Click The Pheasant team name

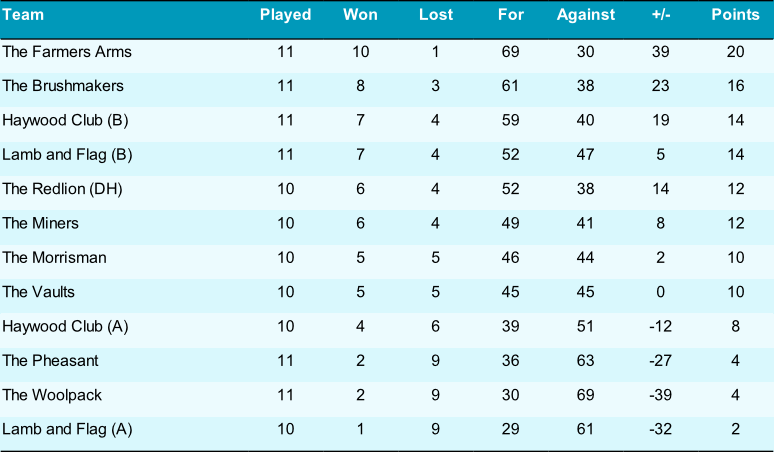[50, 361]
